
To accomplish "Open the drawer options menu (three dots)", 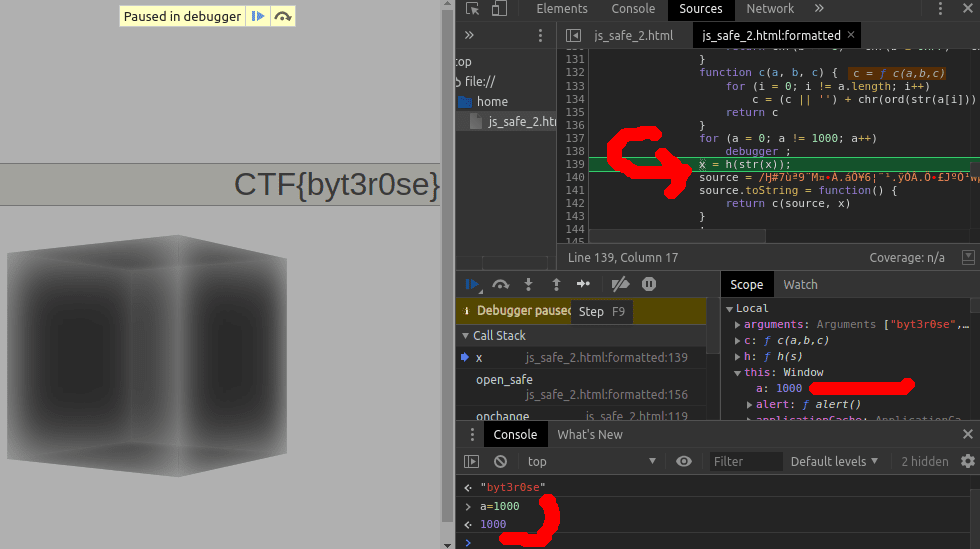I will tap(472, 435).
